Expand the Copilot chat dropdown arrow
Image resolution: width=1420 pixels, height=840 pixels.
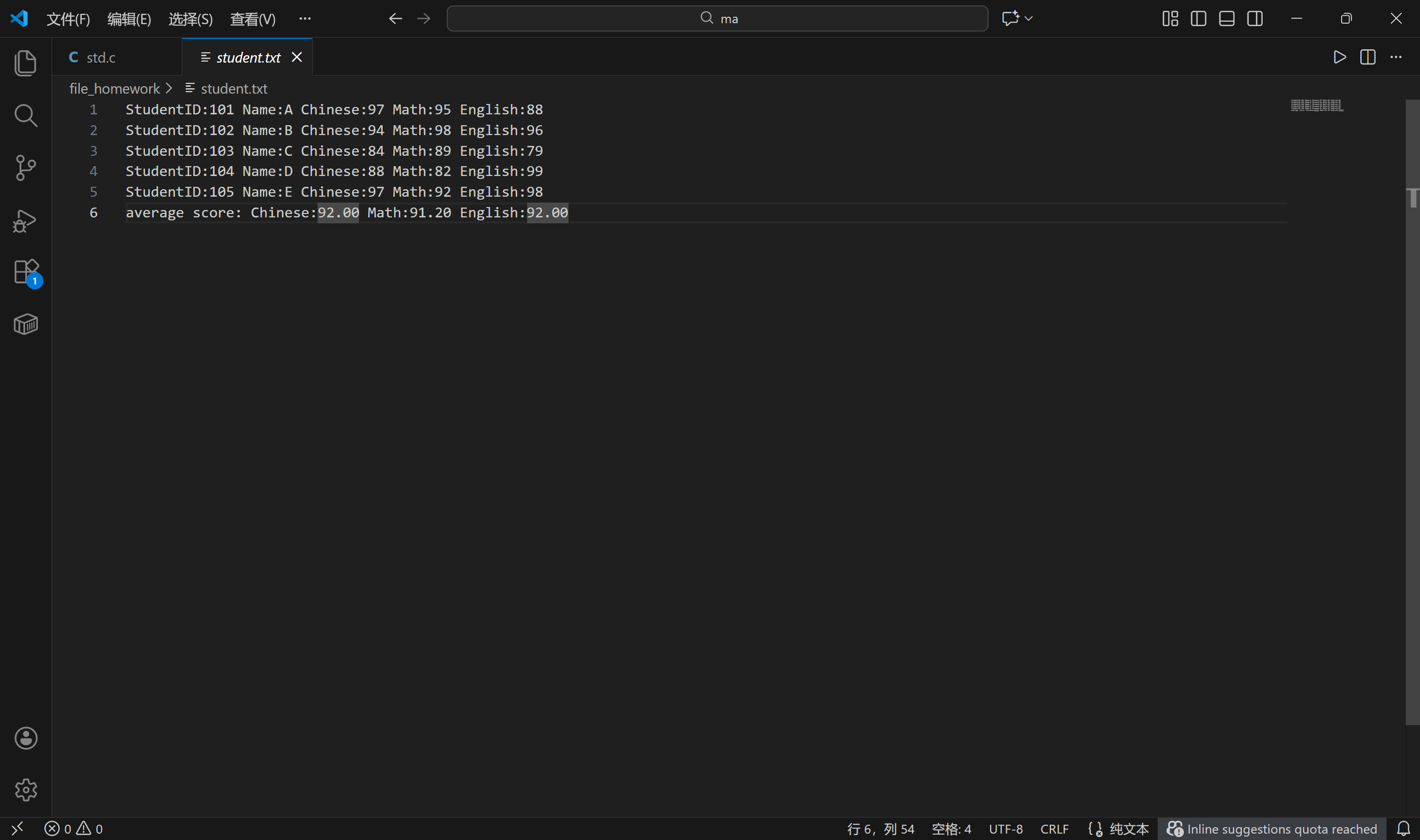coord(1029,19)
